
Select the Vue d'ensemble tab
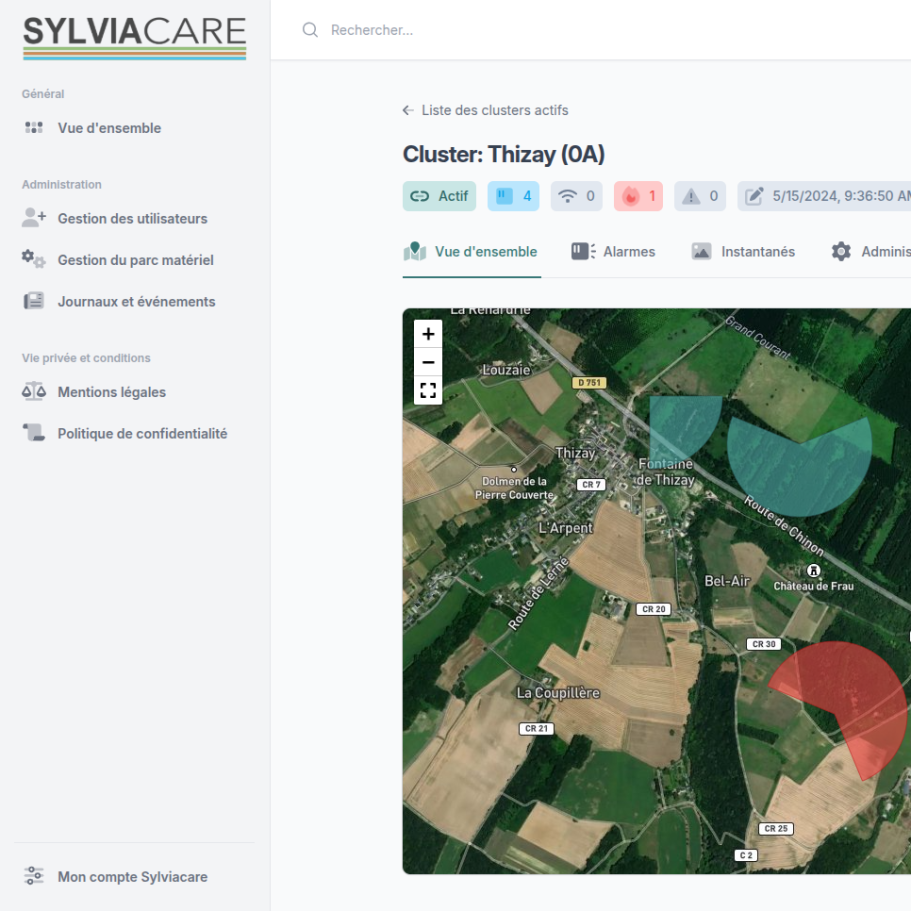click(471, 252)
